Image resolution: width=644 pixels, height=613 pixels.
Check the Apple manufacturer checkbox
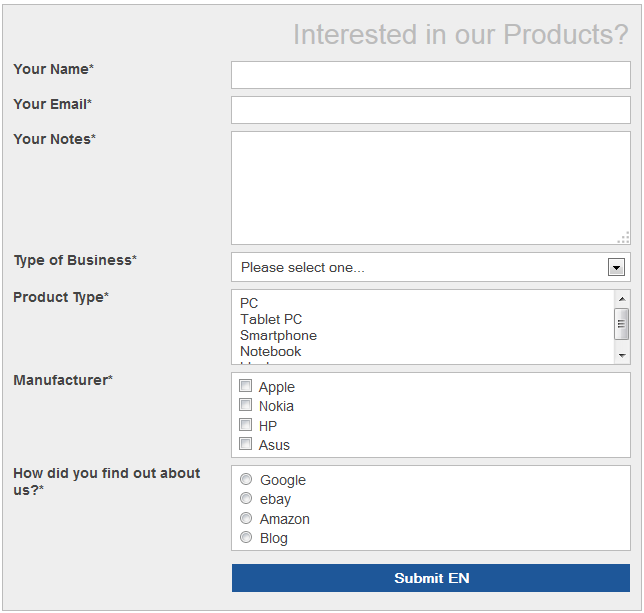(x=246, y=386)
